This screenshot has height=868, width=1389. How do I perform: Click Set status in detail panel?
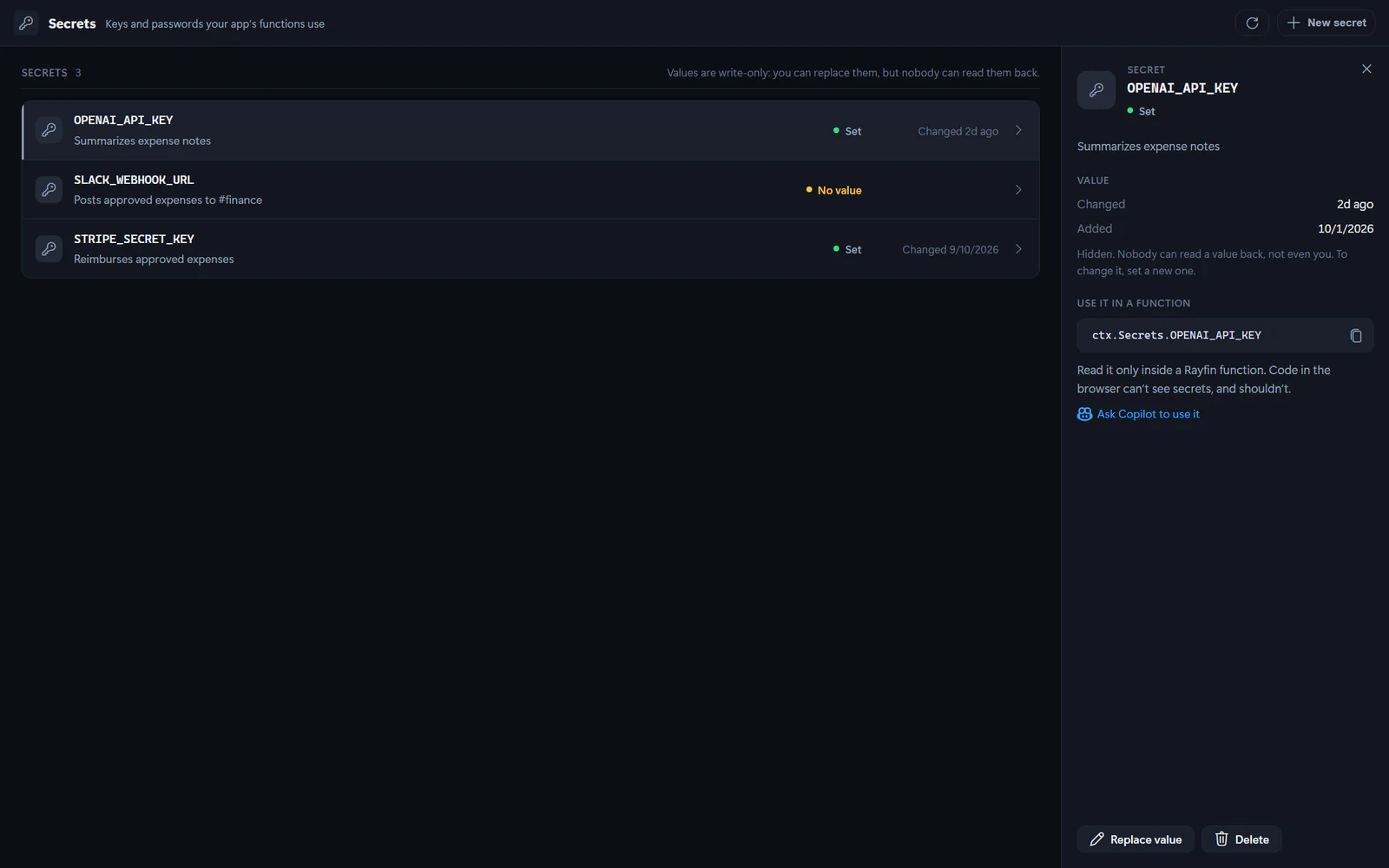pyautogui.click(x=1141, y=111)
